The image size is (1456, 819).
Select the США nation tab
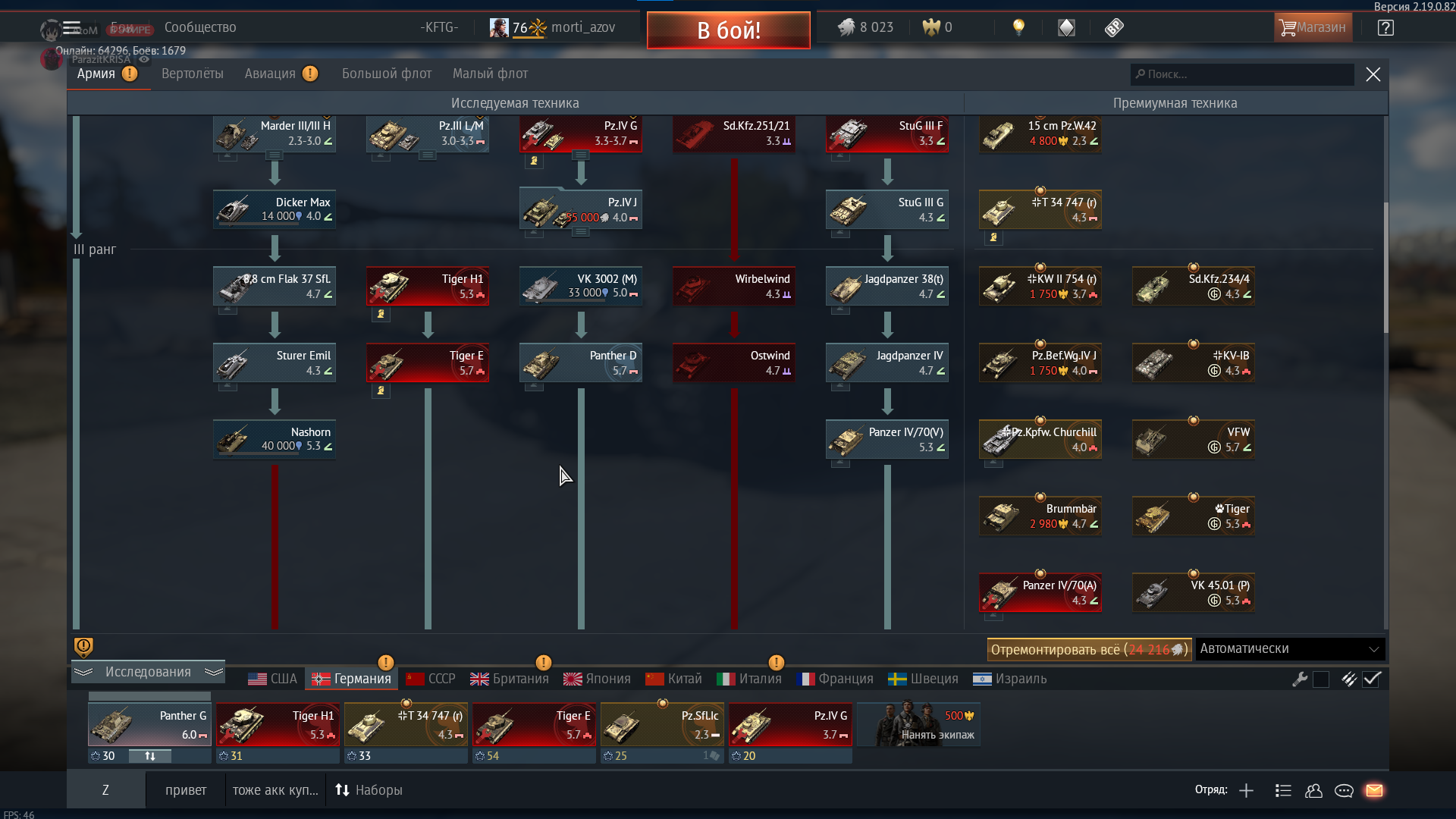coord(272,679)
